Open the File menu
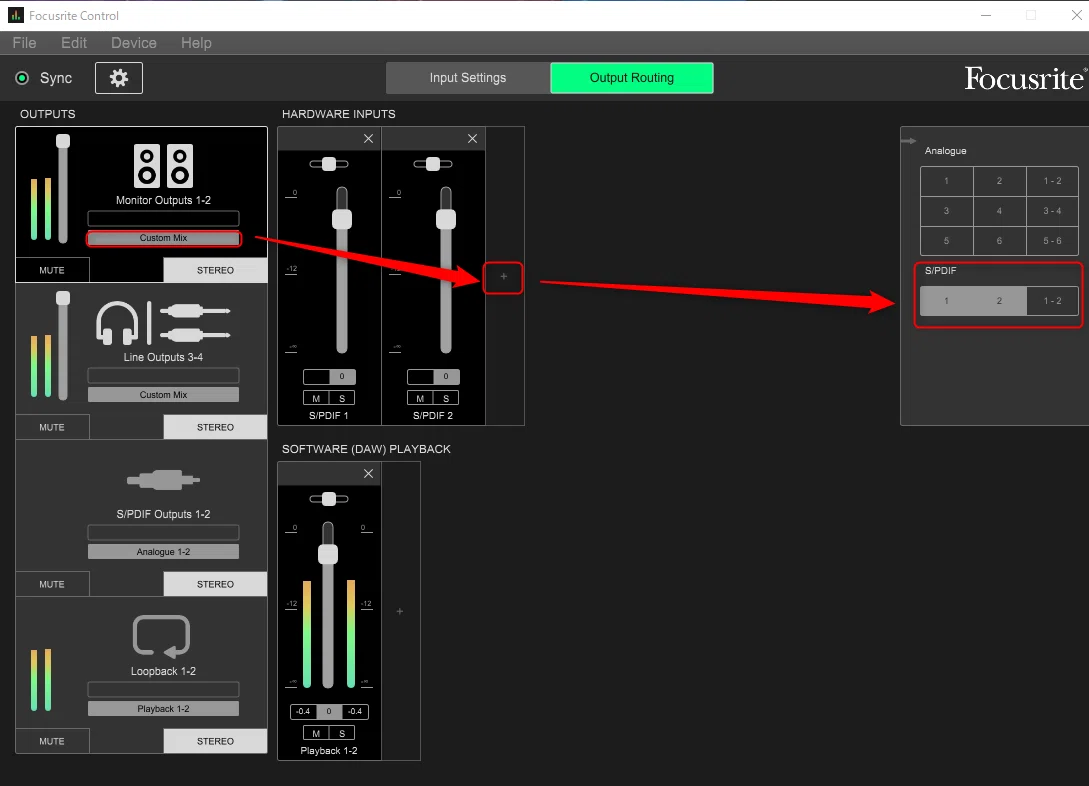This screenshot has width=1089, height=786. 24,43
